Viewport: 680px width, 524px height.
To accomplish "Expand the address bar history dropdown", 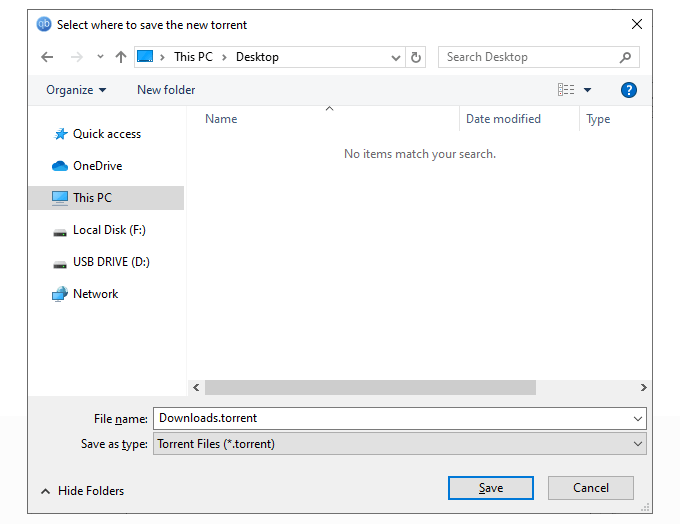I will point(396,57).
